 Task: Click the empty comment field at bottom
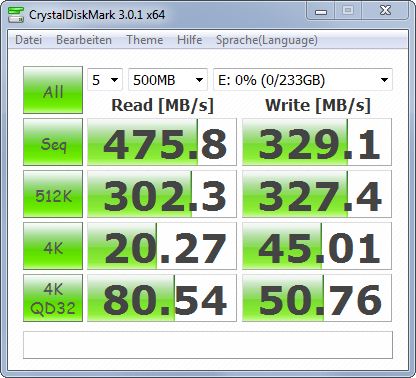[x=208, y=345]
